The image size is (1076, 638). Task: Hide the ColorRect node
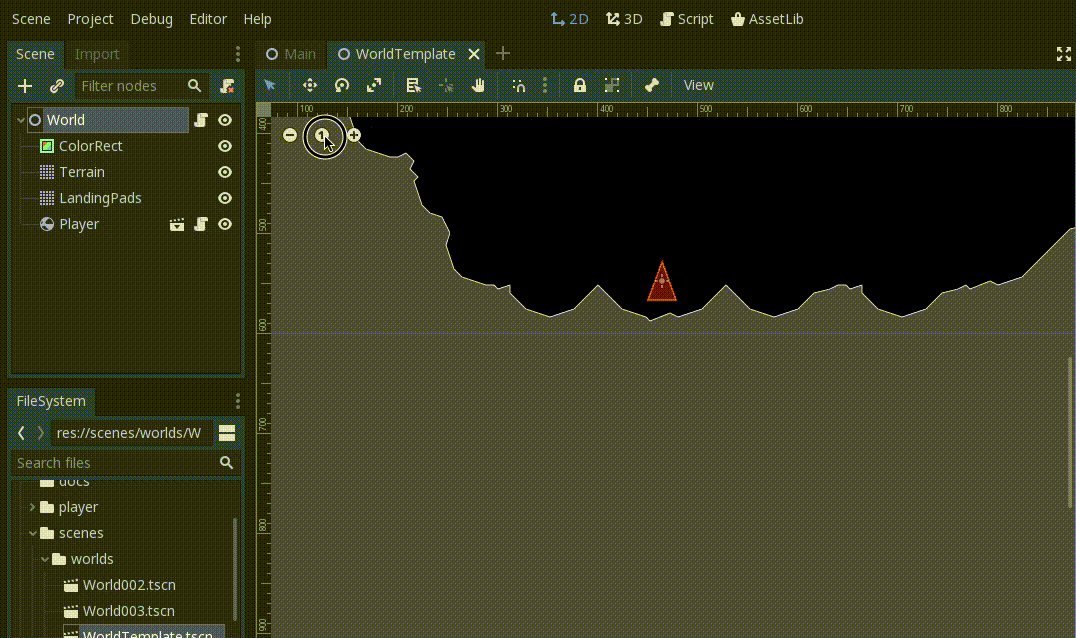[225, 146]
